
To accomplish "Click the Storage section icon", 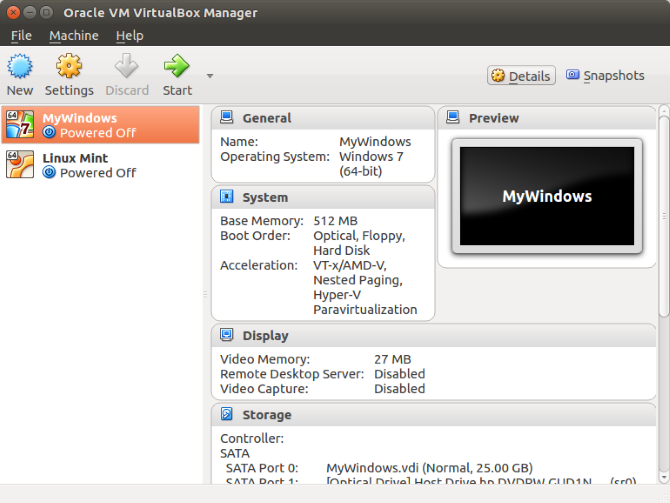I will coord(227,414).
